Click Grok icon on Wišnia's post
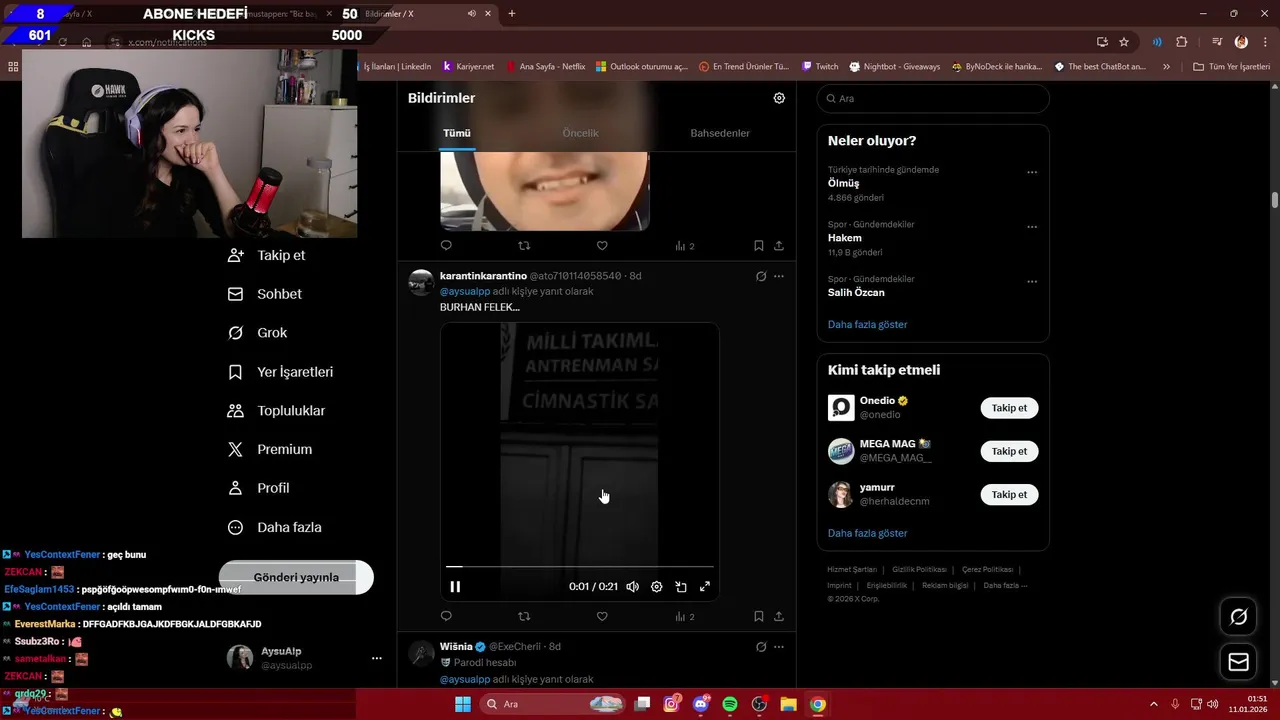This screenshot has height=720, width=1280. click(x=761, y=647)
